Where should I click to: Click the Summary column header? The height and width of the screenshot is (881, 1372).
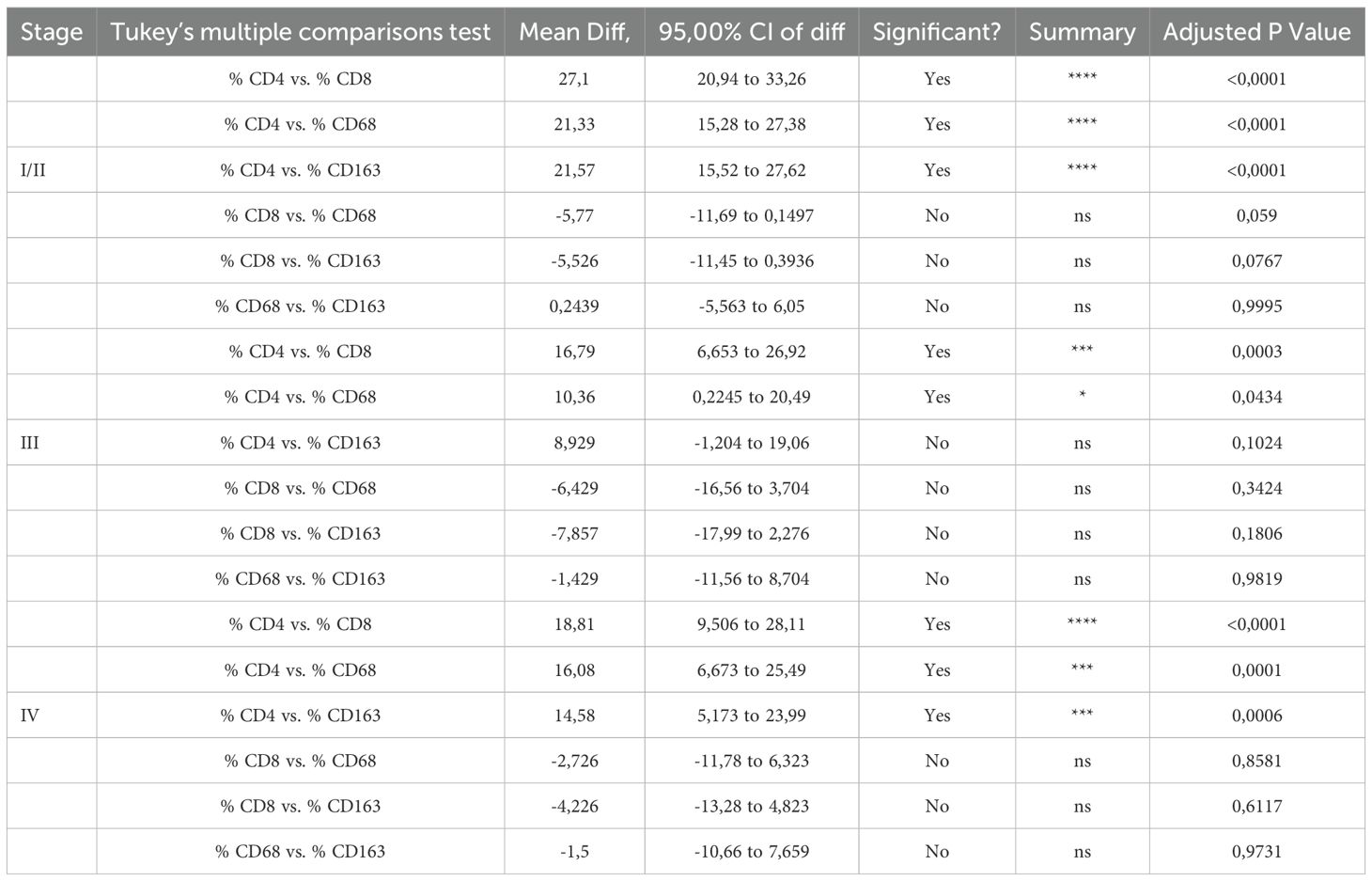click(1082, 32)
